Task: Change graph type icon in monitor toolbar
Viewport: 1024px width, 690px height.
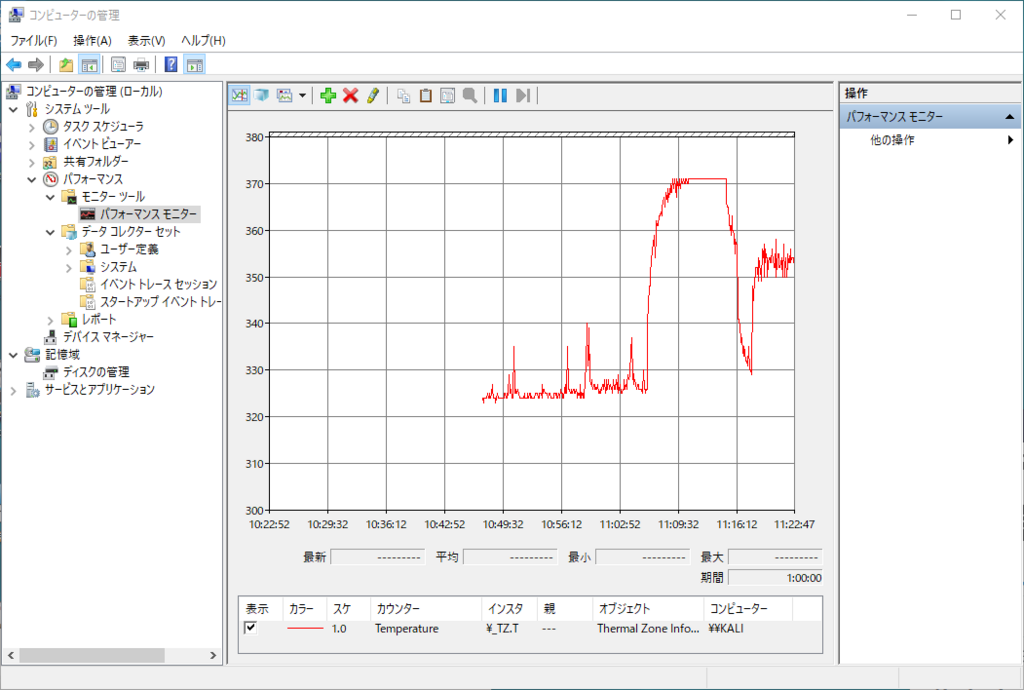Action: pos(285,95)
